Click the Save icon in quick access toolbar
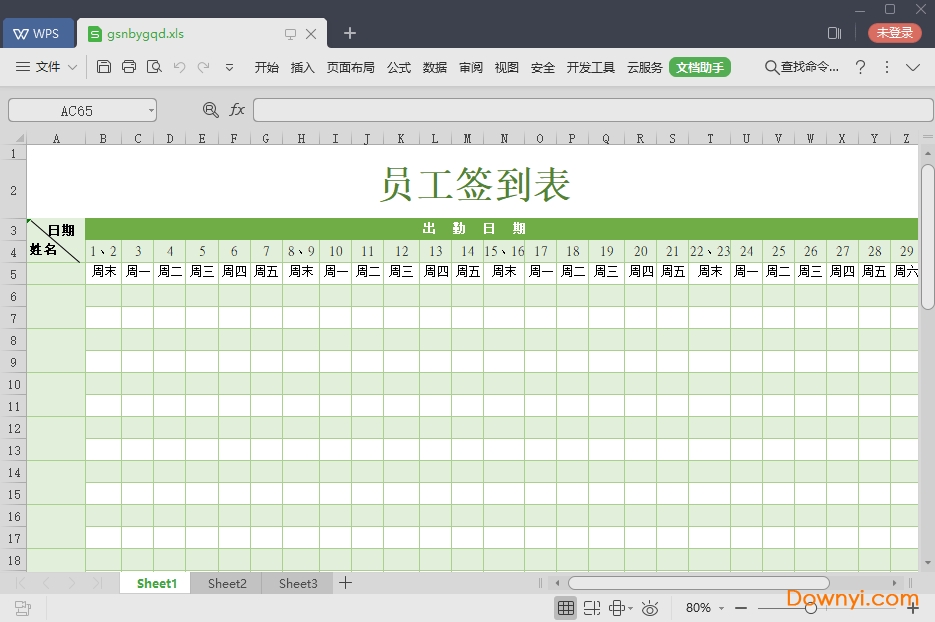The height and width of the screenshot is (622, 935). click(104, 67)
